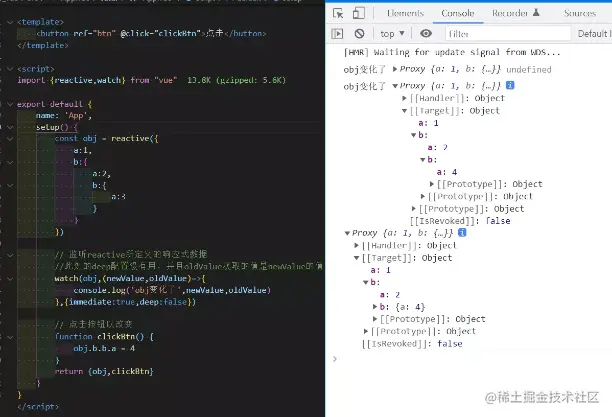Click the return {obj,clickBtn} line
Screen dimensions: 612x417
coord(104,371)
